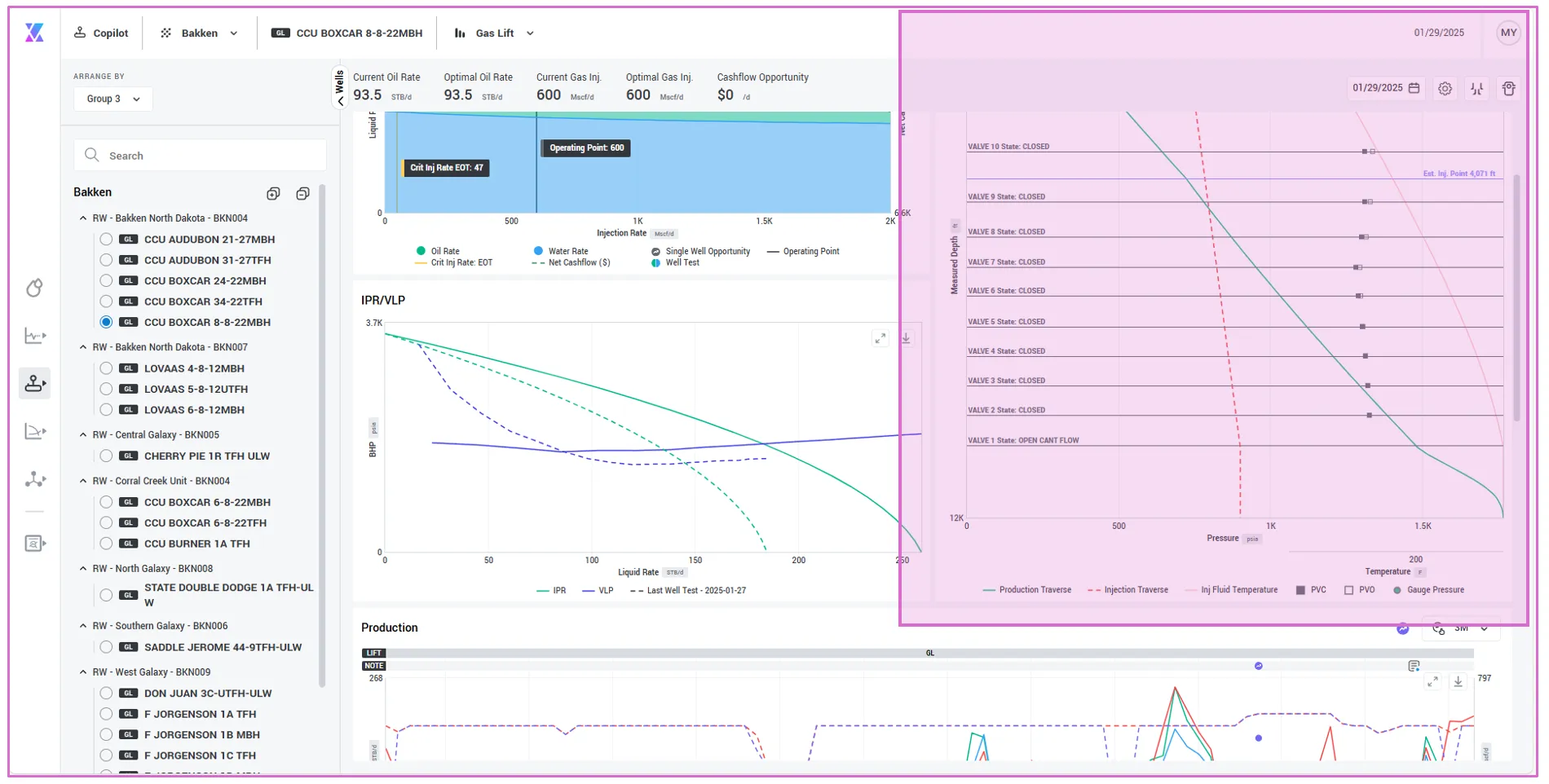Screen dimensions: 1549x784
Task: Toggle Last Well Test legend in IPR/VLP
Action: point(688,591)
